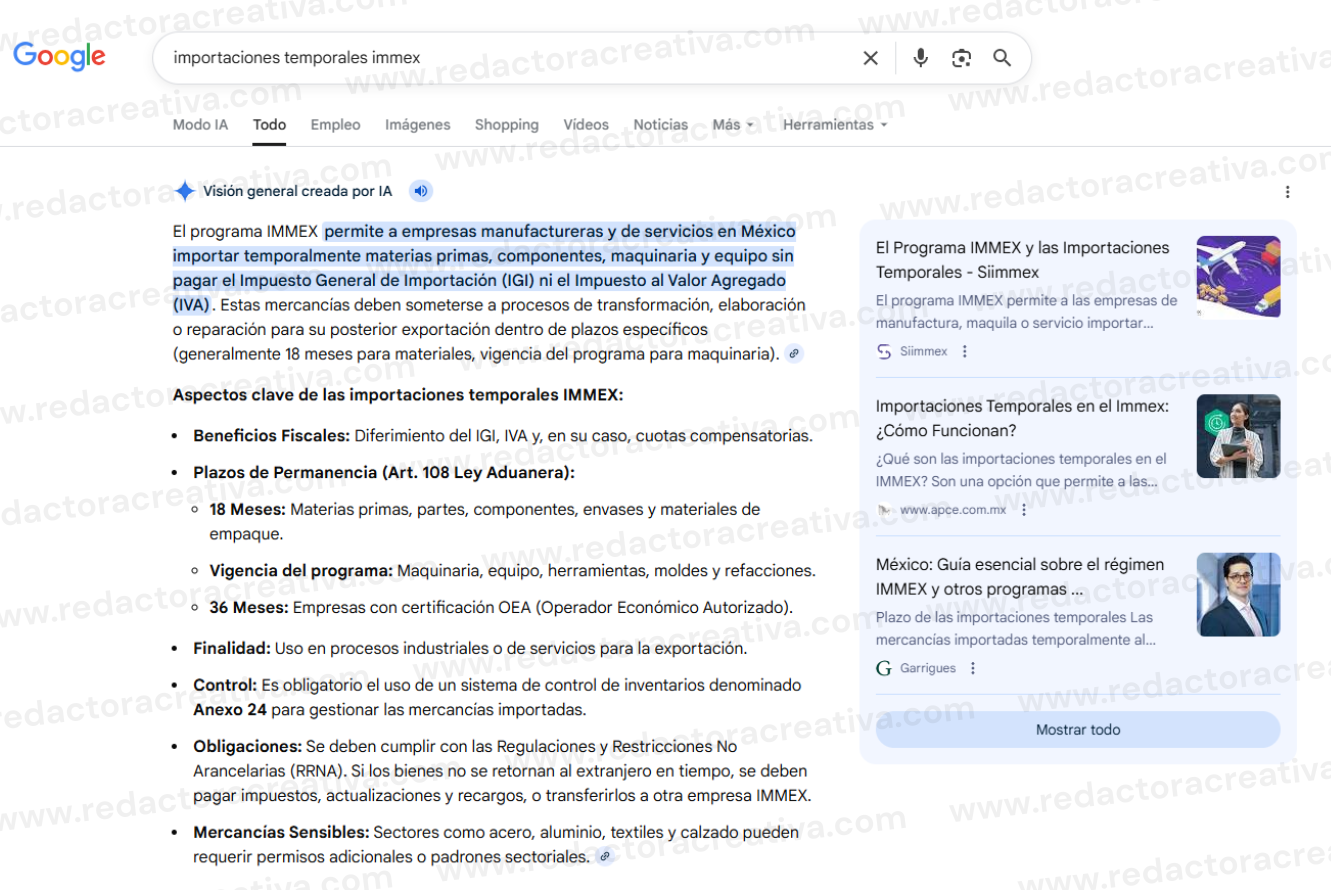Click the 'Anexo 24' bold text
The height and width of the screenshot is (890, 1331).
[230, 710]
